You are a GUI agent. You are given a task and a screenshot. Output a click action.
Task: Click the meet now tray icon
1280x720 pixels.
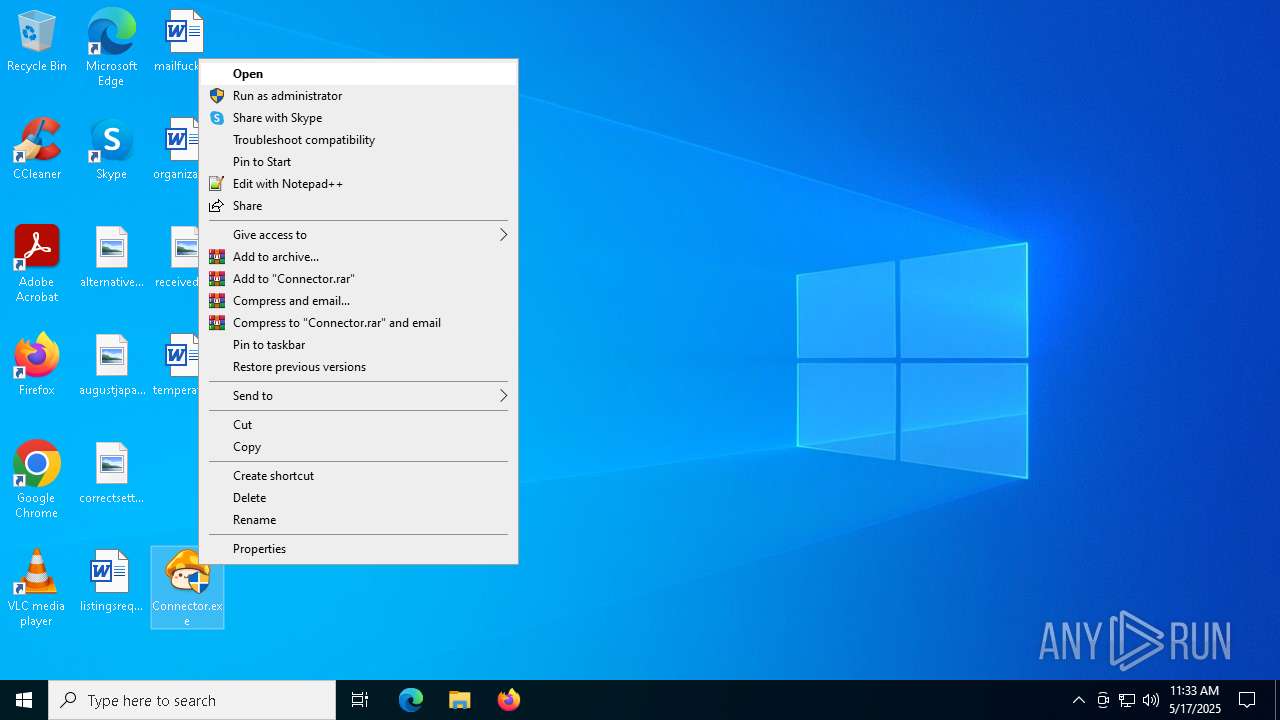pos(1103,700)
